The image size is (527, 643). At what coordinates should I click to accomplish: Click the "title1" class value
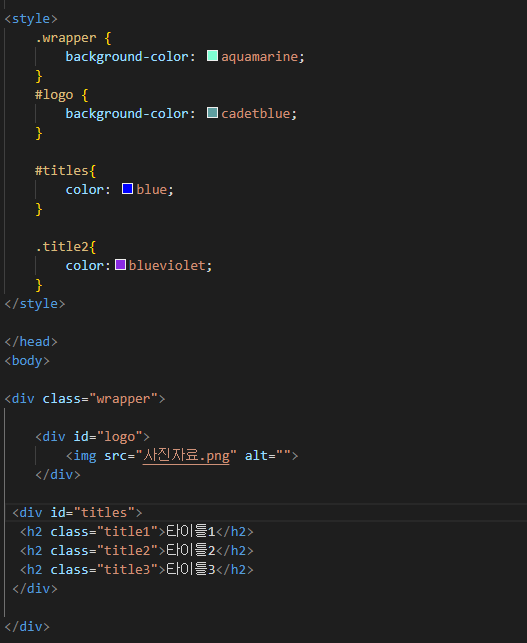coord(128,532)
